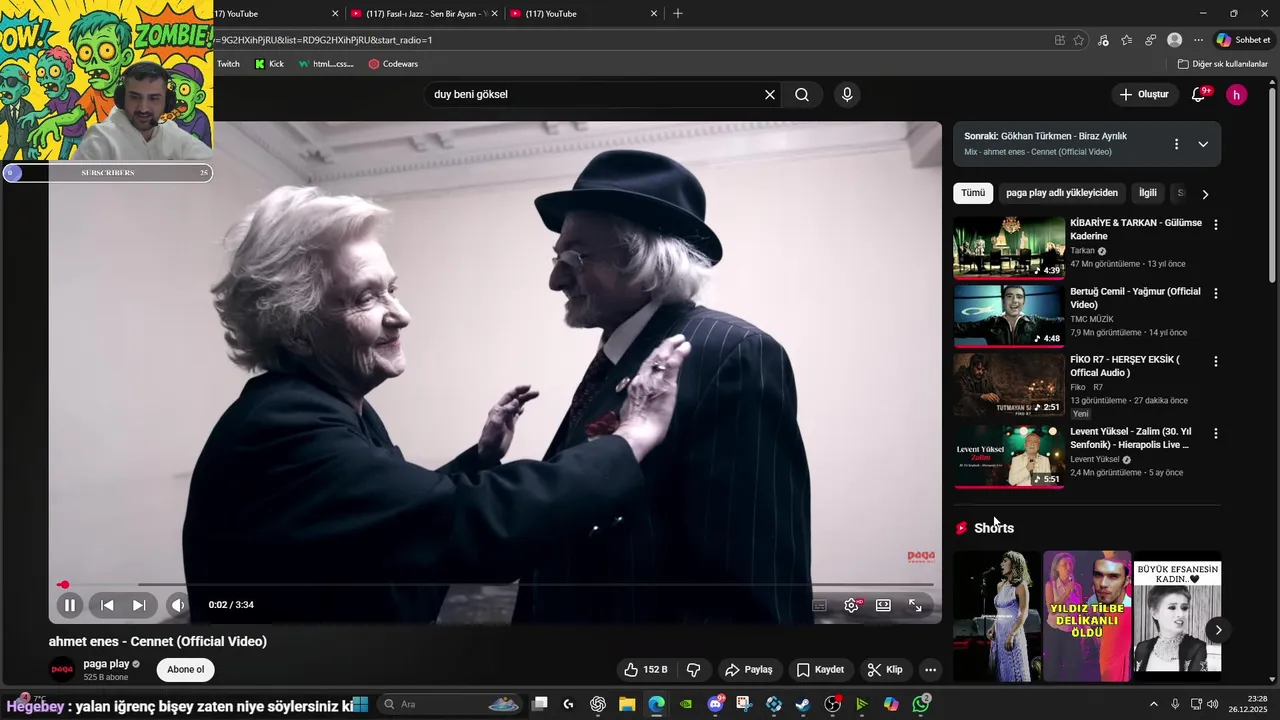
Task: Open the Edge profile icon
Action: [1174, 40]
